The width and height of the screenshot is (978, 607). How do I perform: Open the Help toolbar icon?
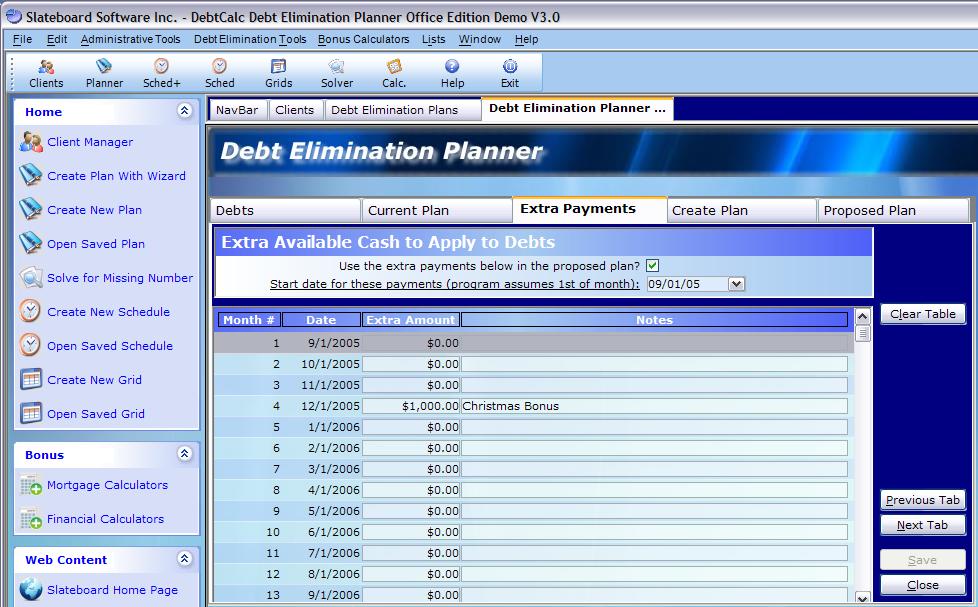tap(452, 72)
